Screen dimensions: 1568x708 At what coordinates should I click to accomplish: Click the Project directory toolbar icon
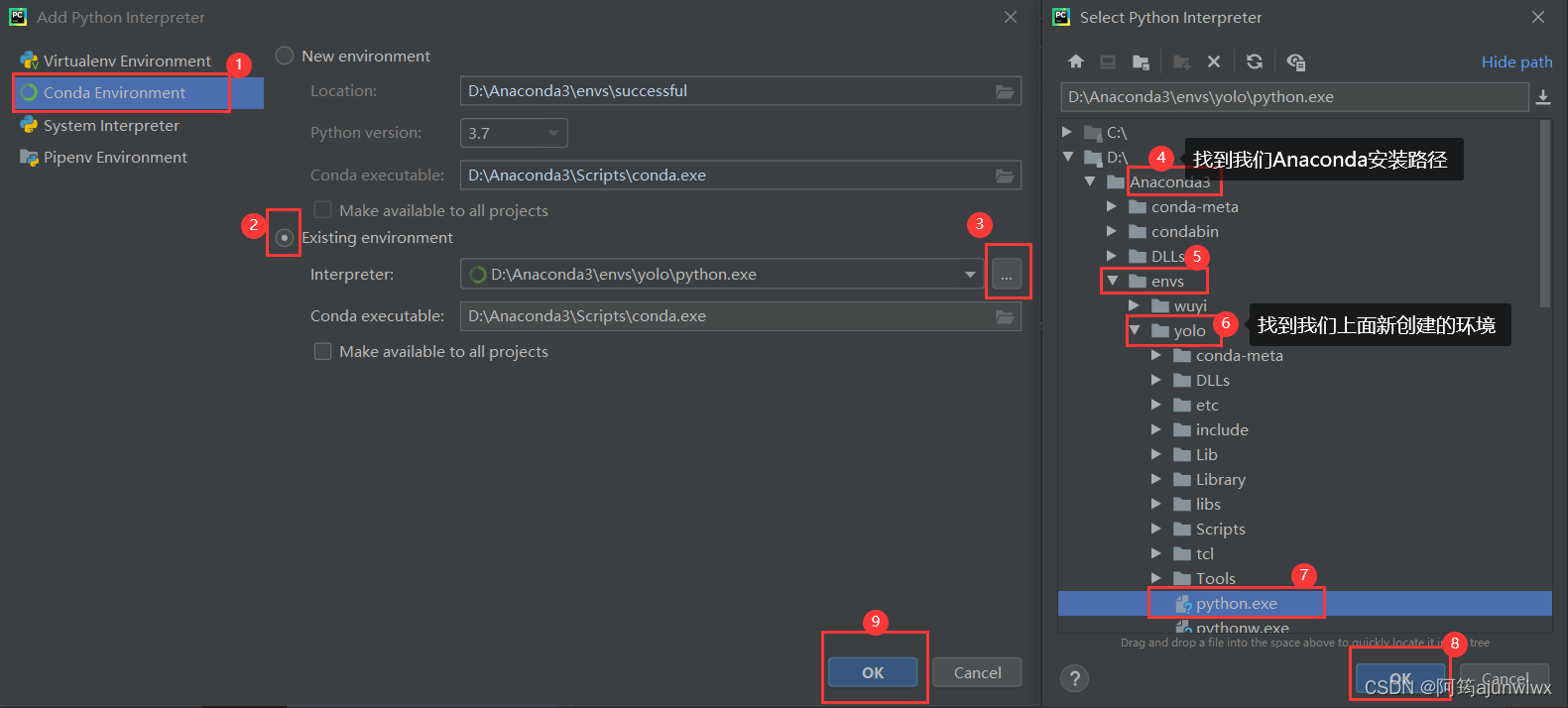click(x=1141, y=61)
